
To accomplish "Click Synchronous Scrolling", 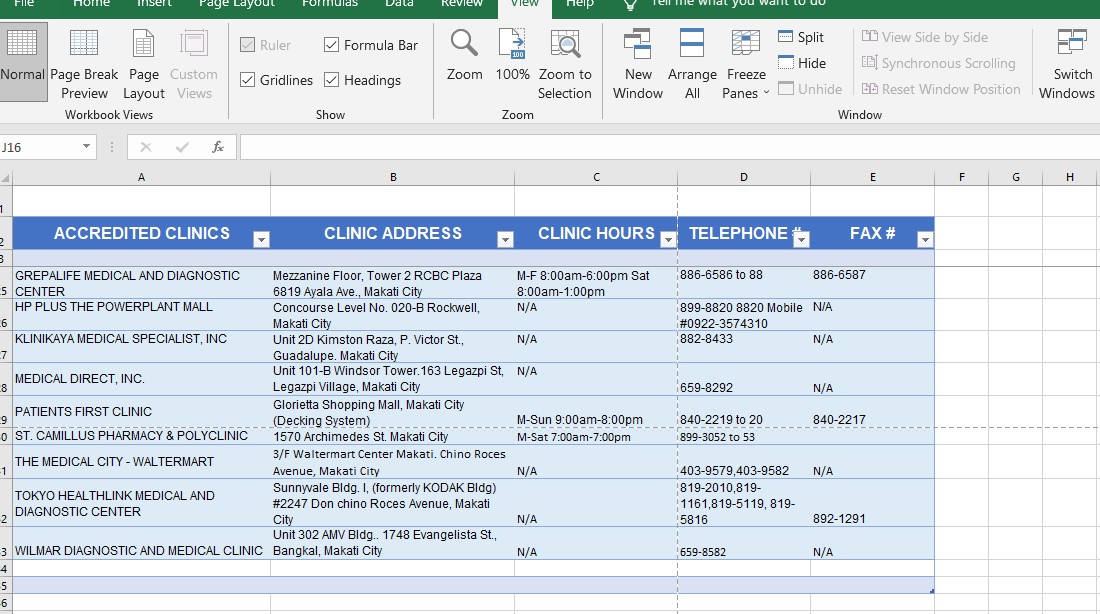I will click(x=939, y=63).
